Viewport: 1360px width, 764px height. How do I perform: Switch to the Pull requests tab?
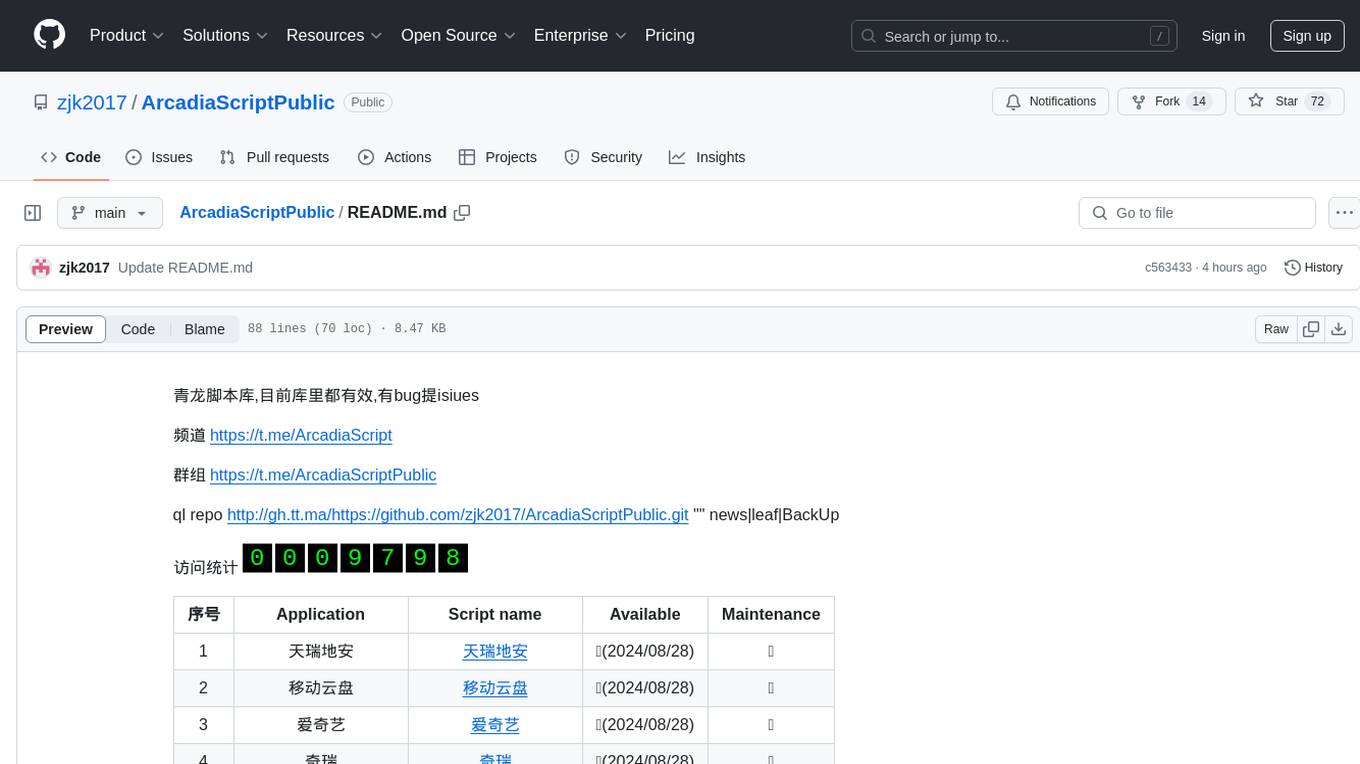click(x=274, y=157)
